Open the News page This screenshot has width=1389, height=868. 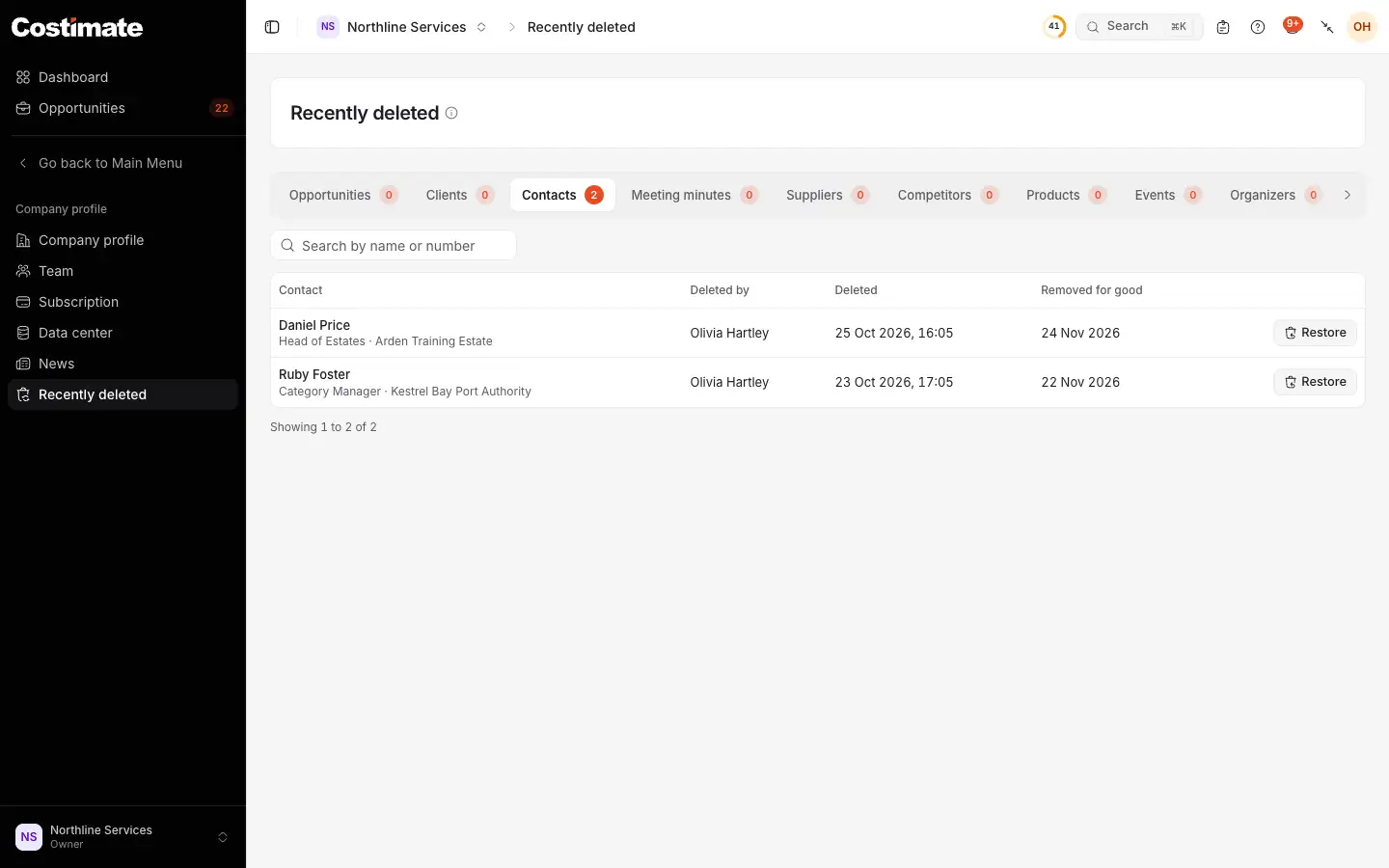(x=123, y=364)
